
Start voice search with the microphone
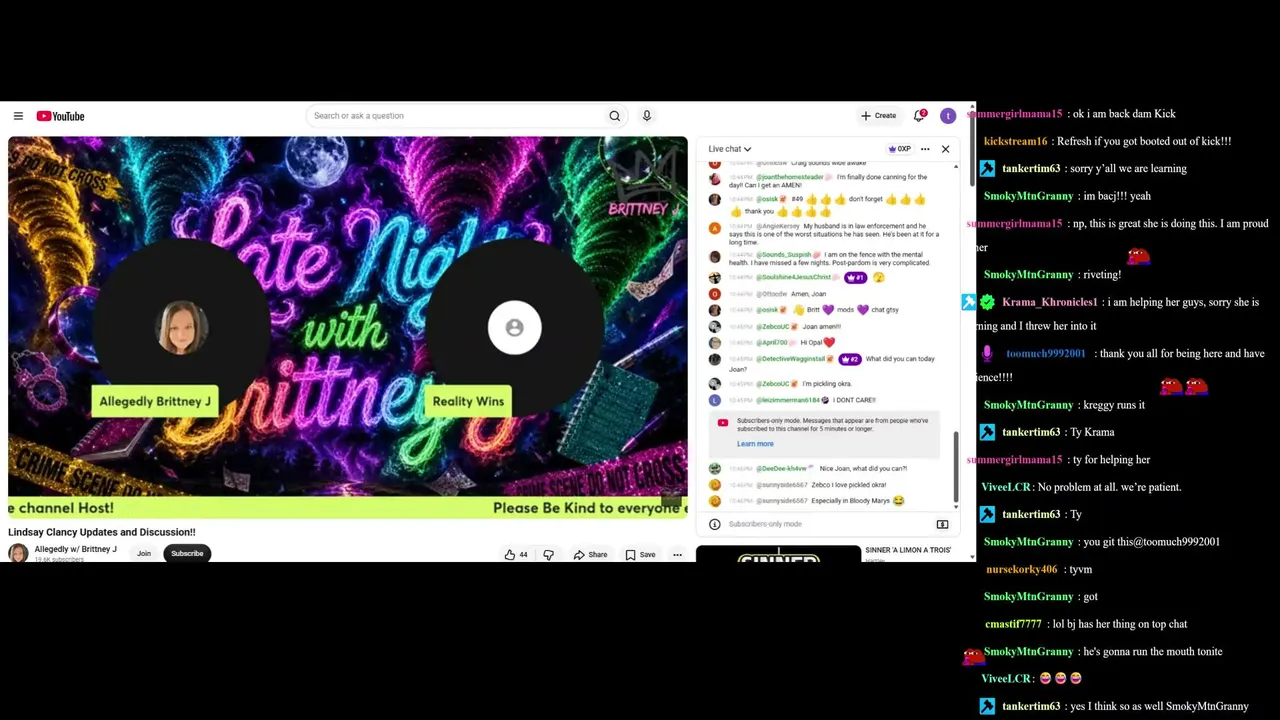[647, 116]
